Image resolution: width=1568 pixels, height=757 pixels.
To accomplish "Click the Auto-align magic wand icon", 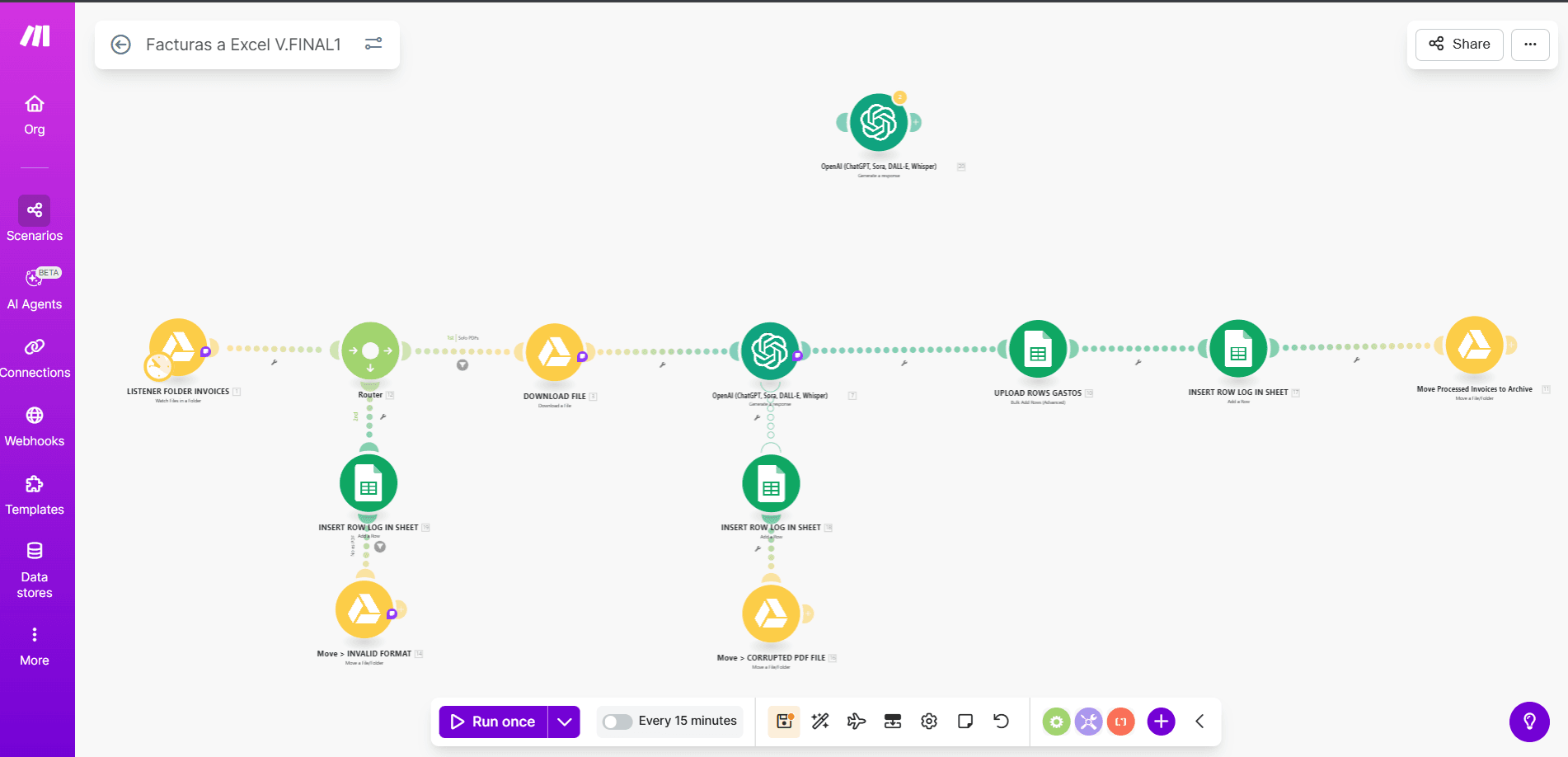I will tap(820, 722).
